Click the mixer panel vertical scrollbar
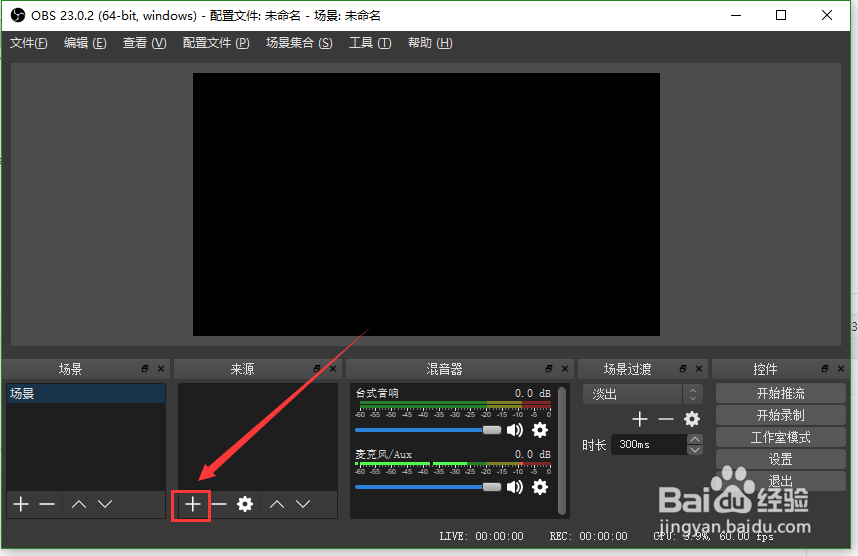Image resolution: width=858 pixels, height=556 pixels. pos(562,451)
